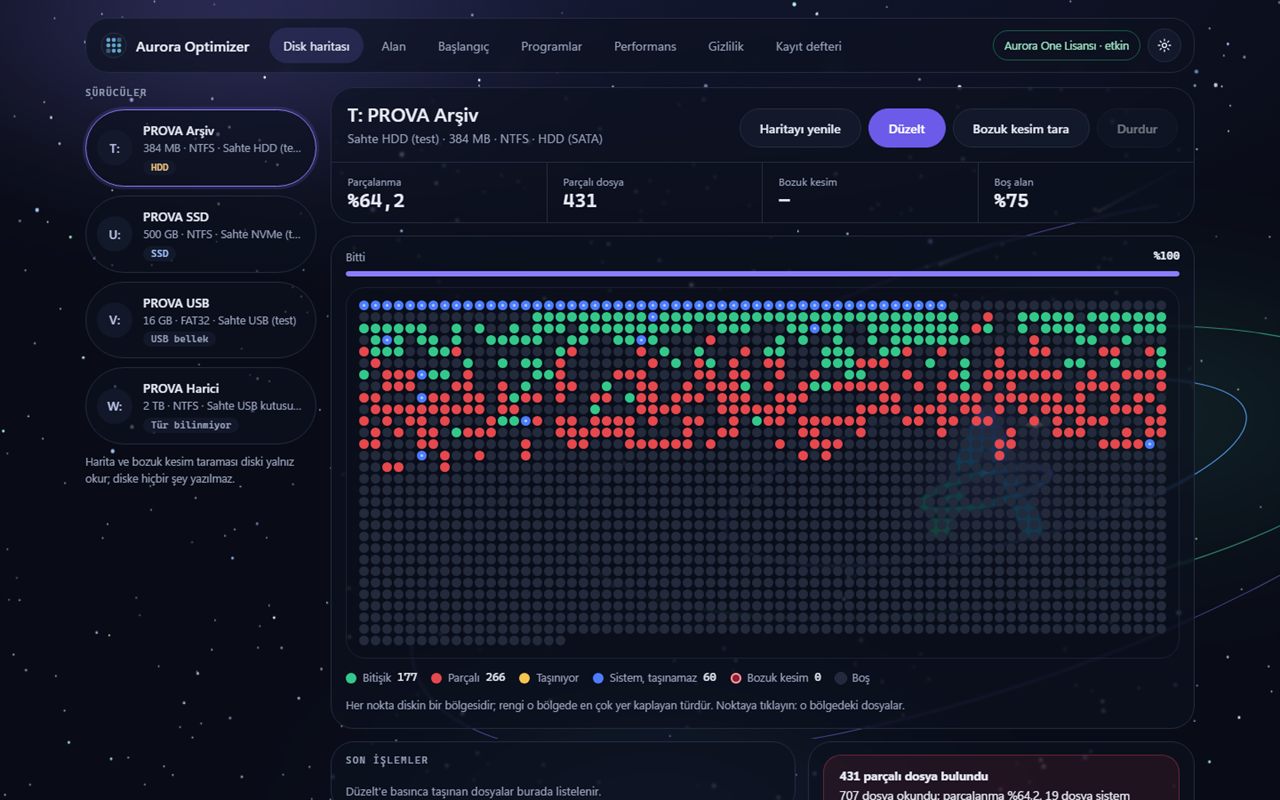This screenshot has height=800, width=1280.
Task: Select the PROVA USB drive card
Action: [201, 320]
